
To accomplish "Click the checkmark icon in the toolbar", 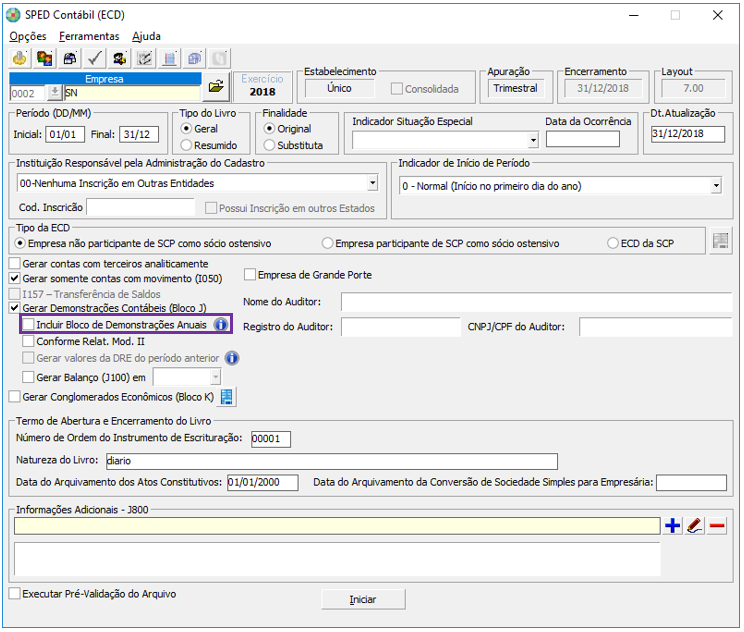I will click(96, 58).
